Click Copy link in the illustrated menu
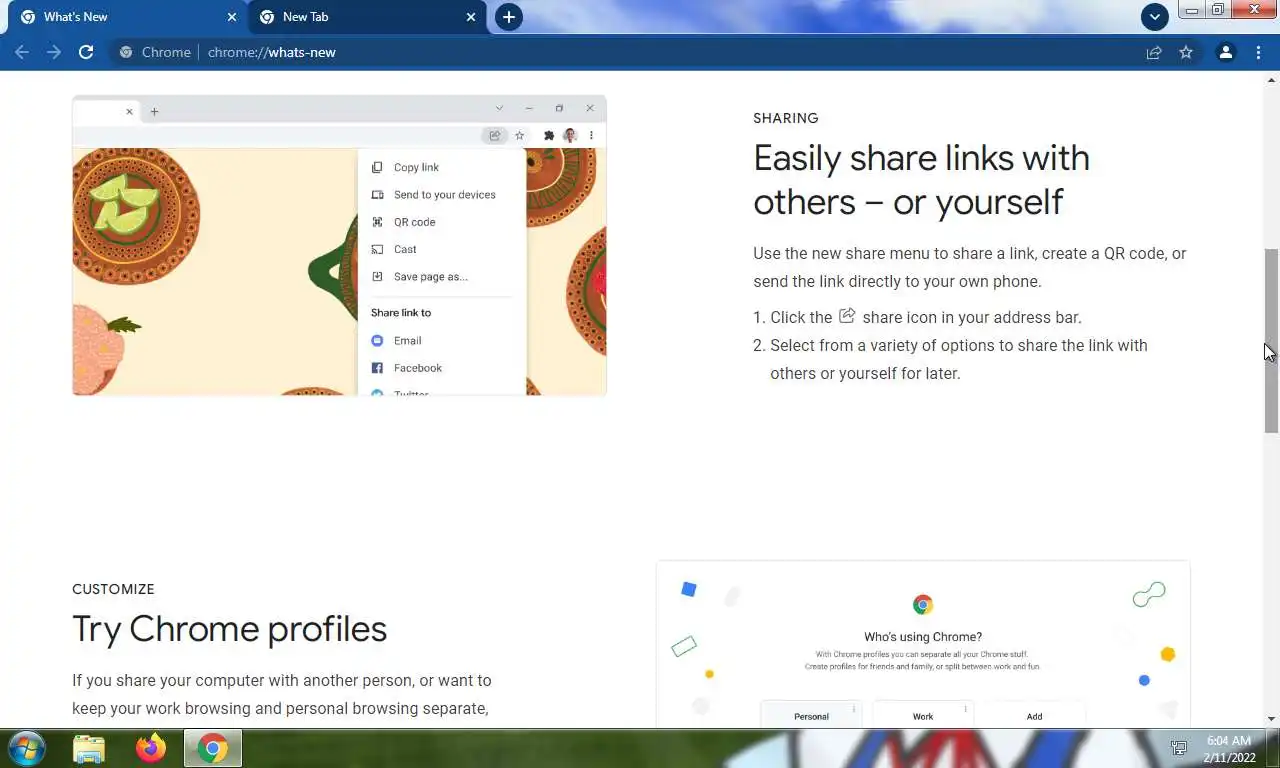 pos(416,167)
